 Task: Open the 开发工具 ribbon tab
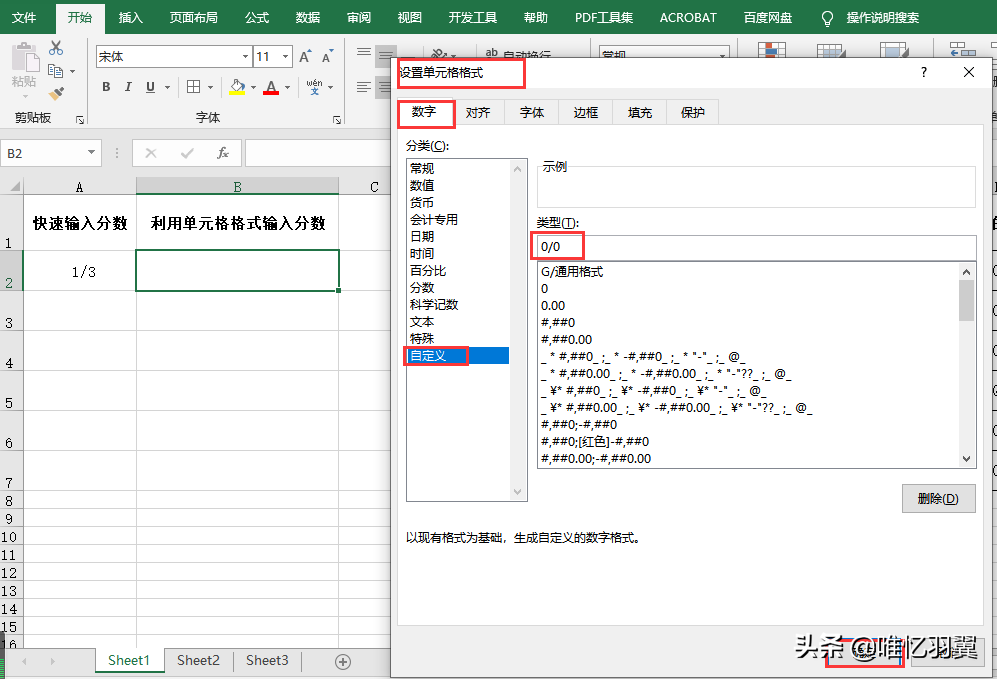pos(472,17)
